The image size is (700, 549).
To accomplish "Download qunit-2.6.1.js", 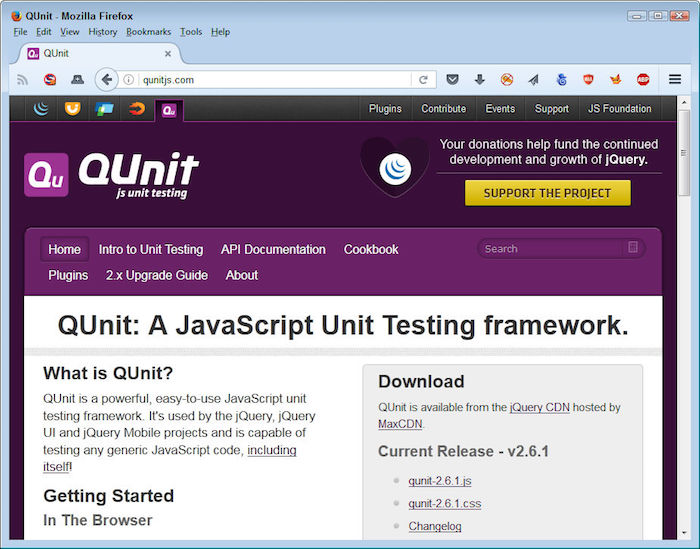I will [440, 481].
